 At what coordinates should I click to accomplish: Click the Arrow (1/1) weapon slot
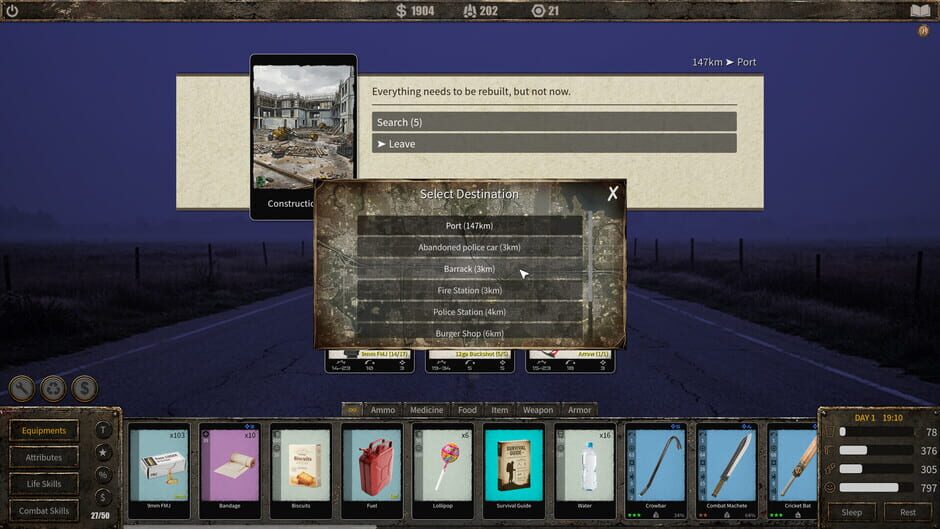pyautogui.click(x=570, y=361)
